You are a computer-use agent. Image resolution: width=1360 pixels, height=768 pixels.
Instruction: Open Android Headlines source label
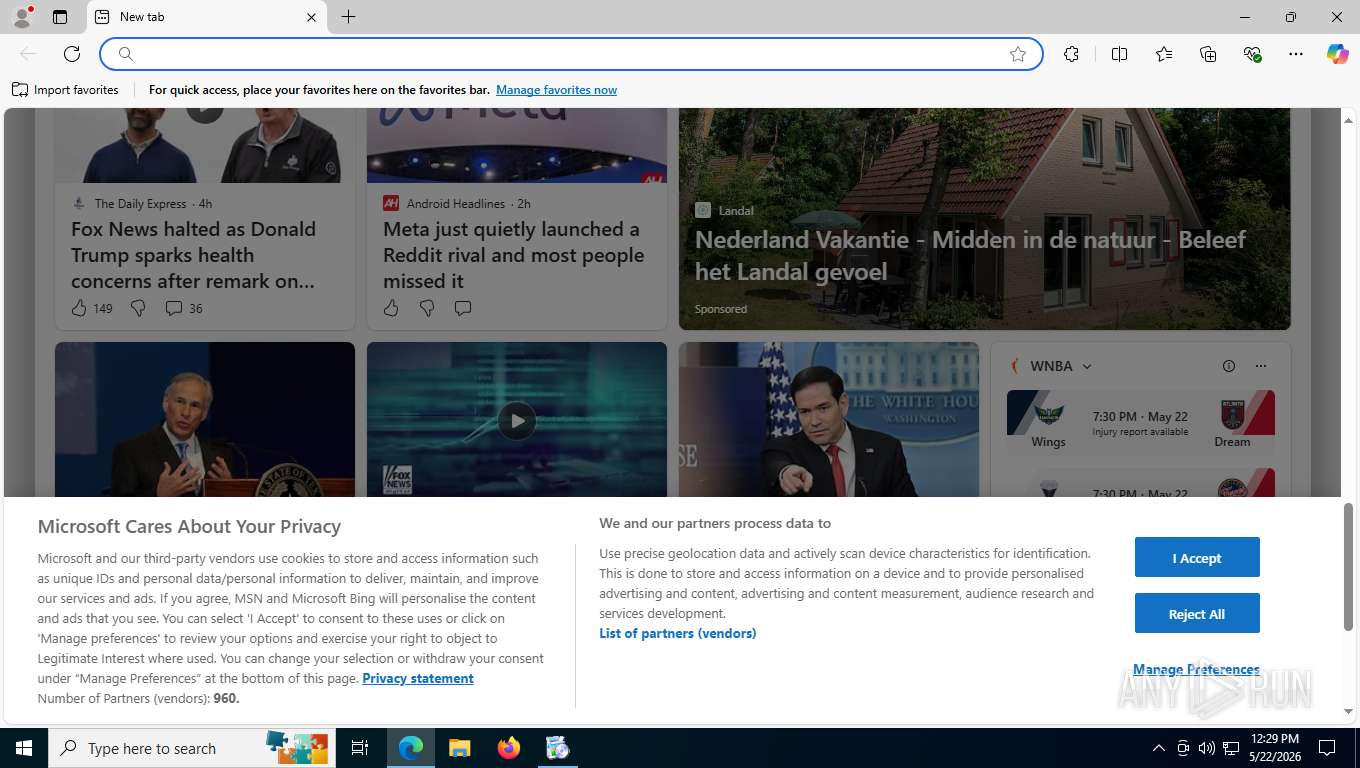[455, 203]
